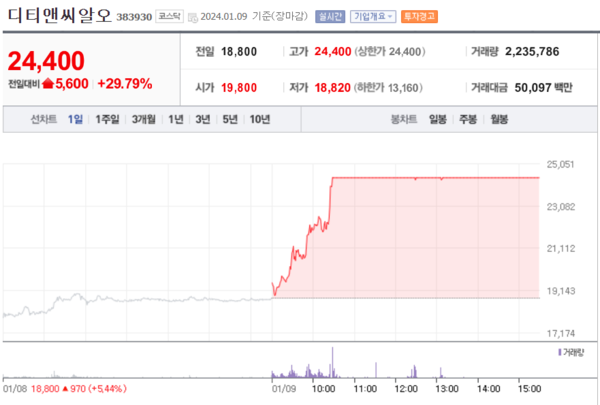Click the 01/09 date axis label

coord(284,389)
